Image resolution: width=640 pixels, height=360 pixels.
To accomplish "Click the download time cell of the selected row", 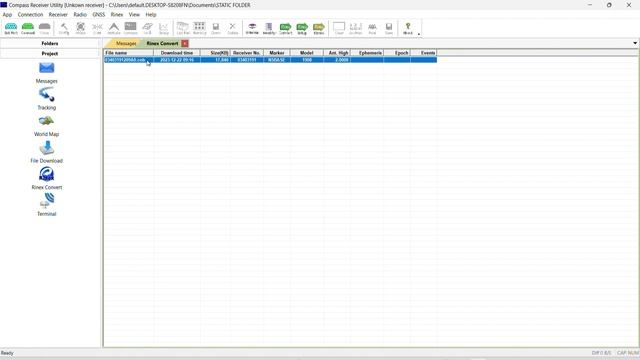I will point(177,60).
